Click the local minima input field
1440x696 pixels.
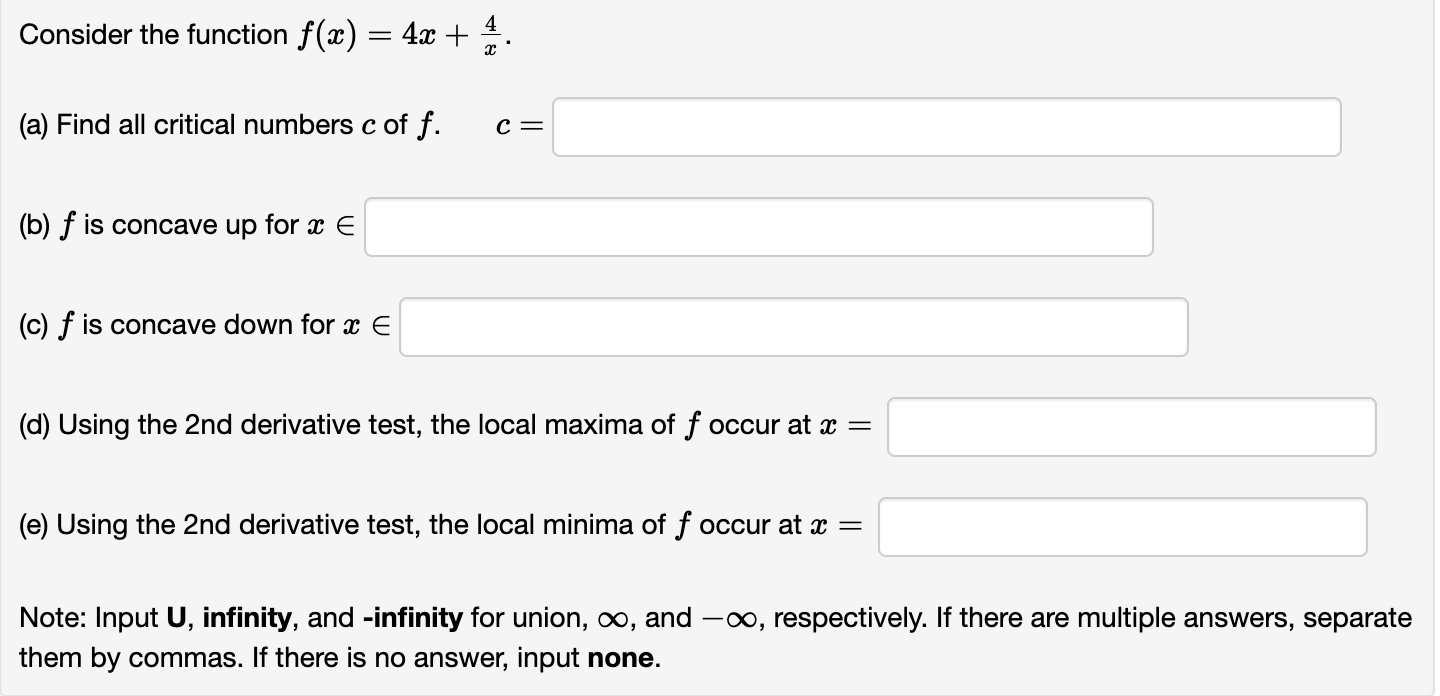1123,526
